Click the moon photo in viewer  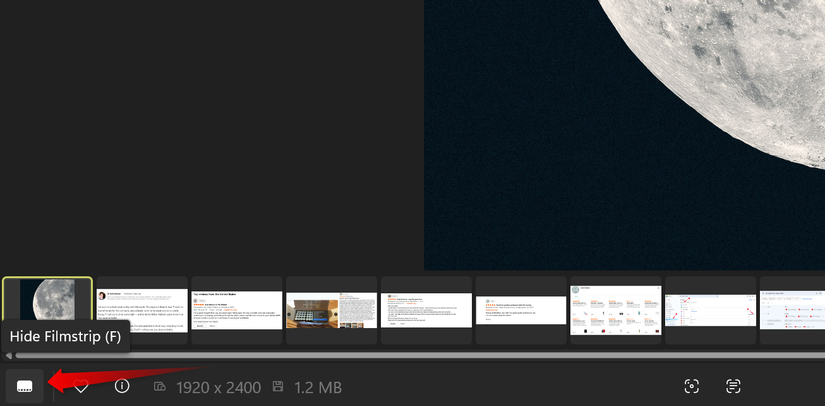tap(625, 135)
